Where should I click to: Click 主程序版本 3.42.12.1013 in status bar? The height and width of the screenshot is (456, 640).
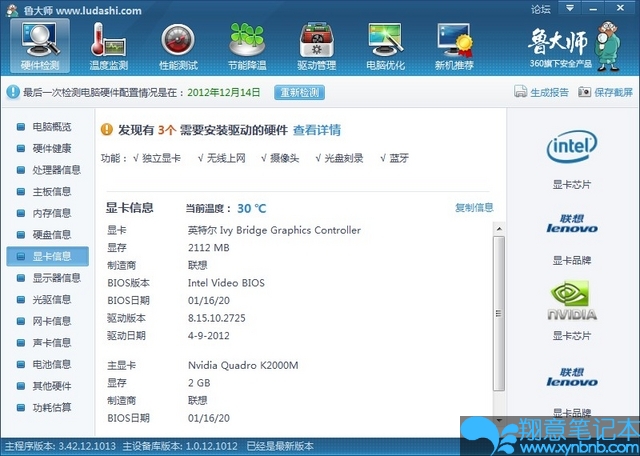pyautogui.click(x=60, y=446)
